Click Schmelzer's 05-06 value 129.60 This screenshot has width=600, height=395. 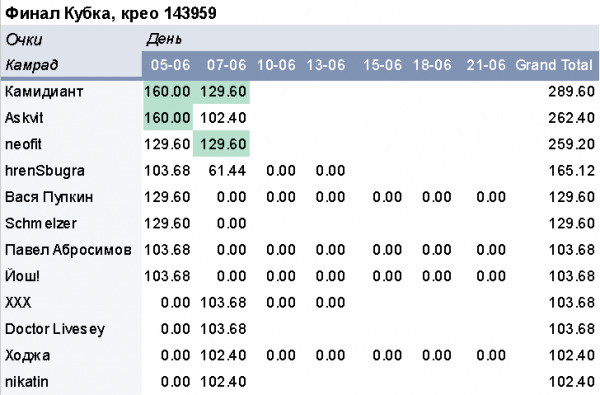(167, 224)
